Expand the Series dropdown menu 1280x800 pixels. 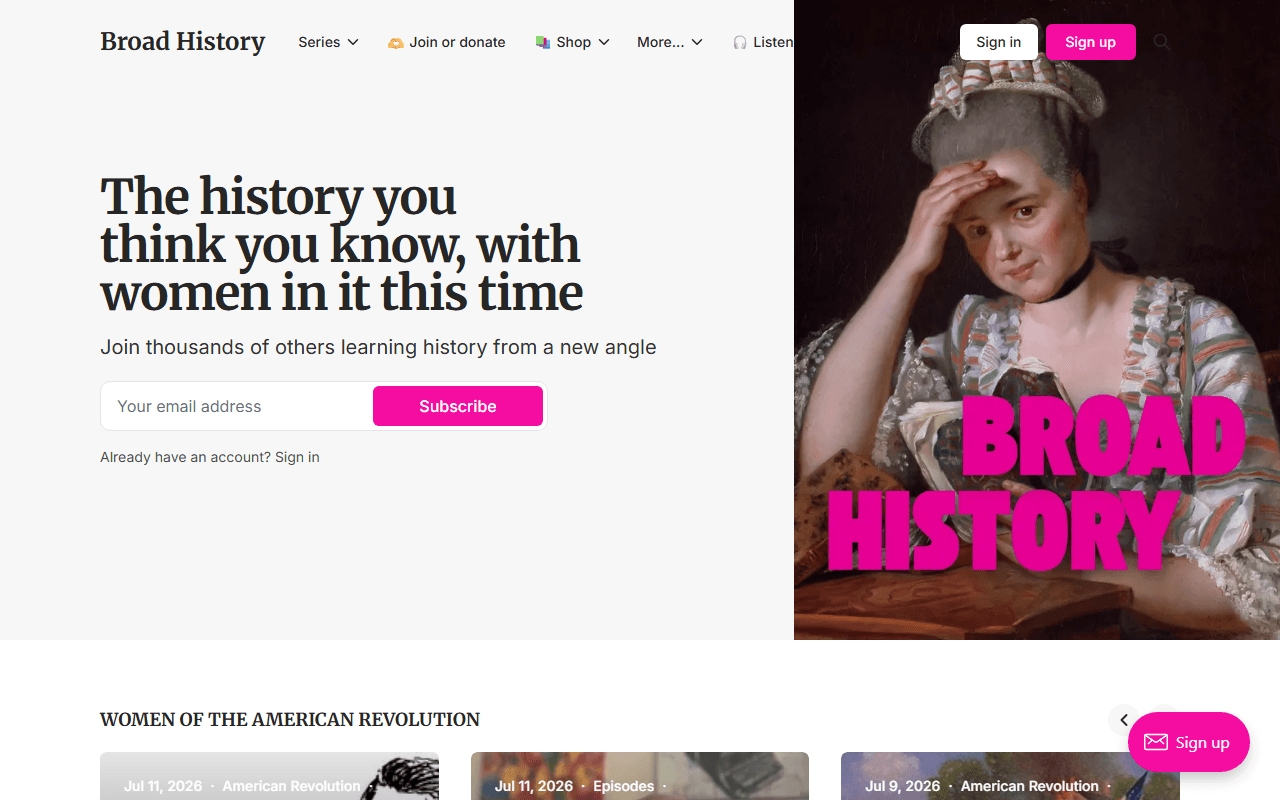[x=328, y=42]
